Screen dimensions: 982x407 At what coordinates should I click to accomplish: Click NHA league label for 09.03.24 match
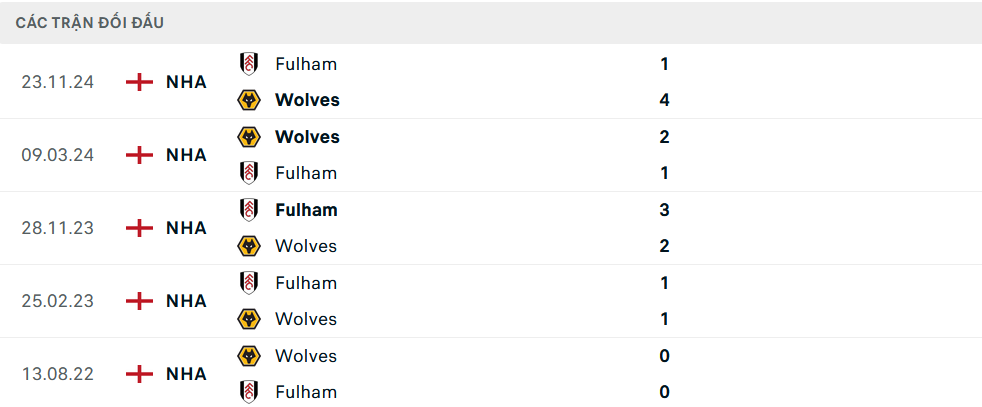[186, 155]
